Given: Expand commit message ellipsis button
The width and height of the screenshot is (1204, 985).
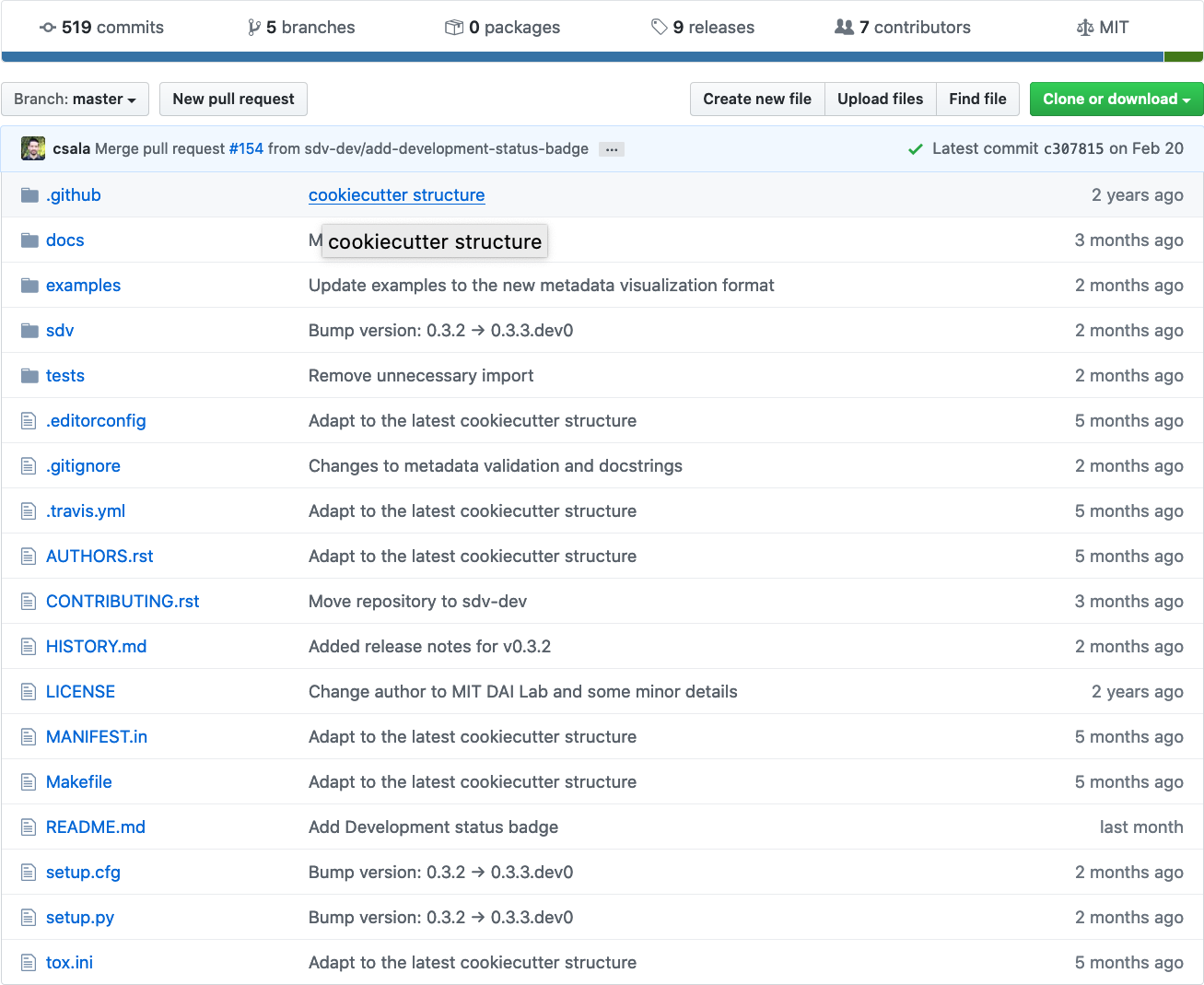Looking at the screenshot, I should coord(612,149).
